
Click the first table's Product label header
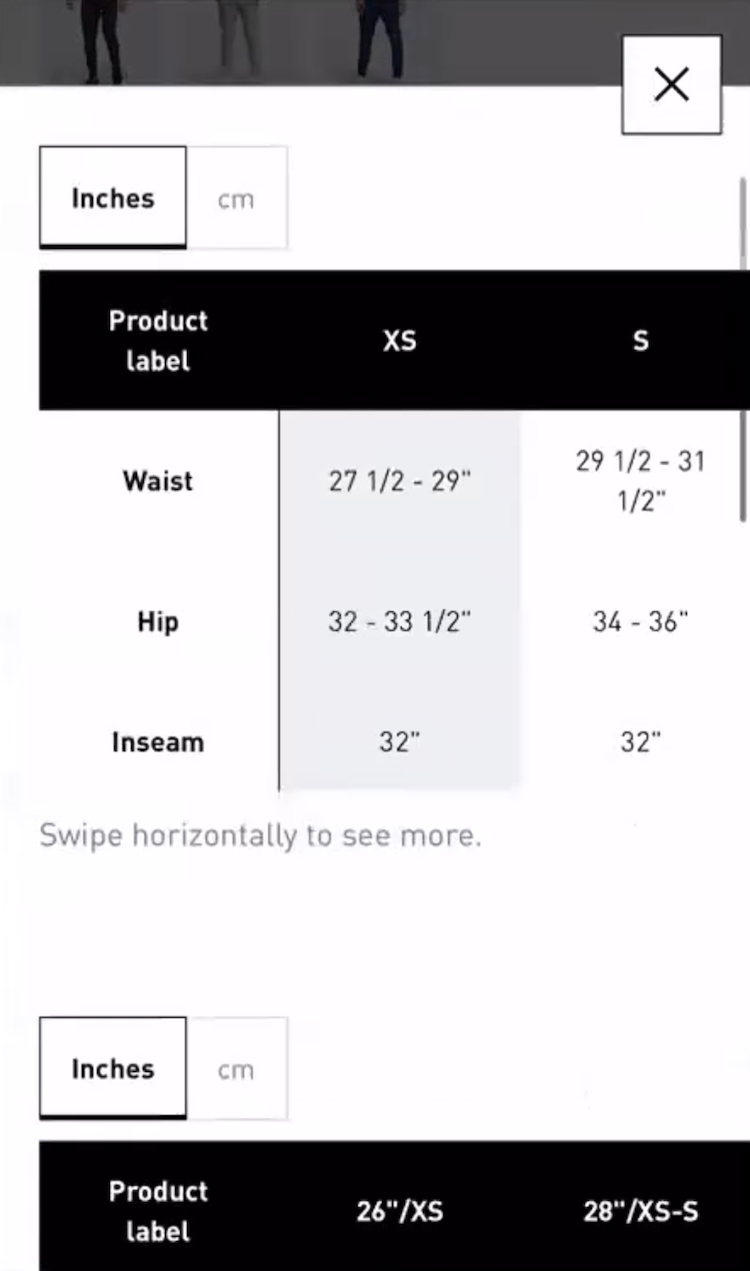tap(158, 341)
